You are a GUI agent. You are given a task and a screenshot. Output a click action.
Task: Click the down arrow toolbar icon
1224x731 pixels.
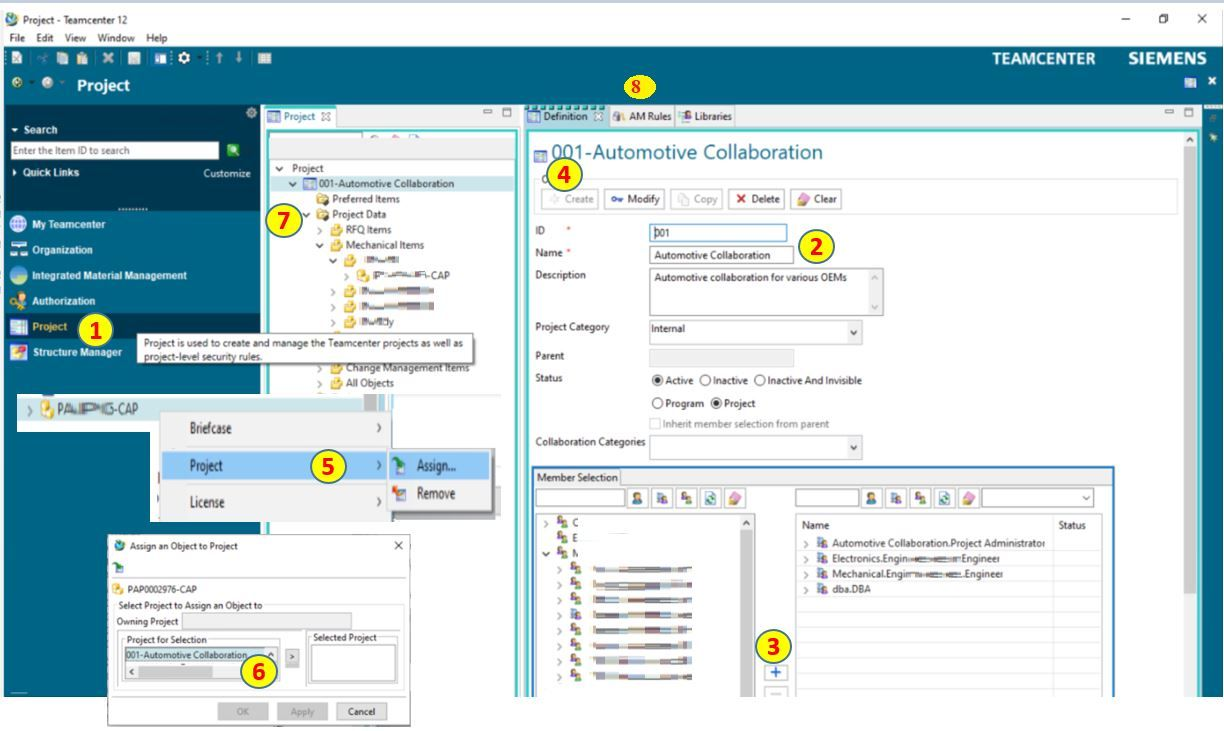239,59
